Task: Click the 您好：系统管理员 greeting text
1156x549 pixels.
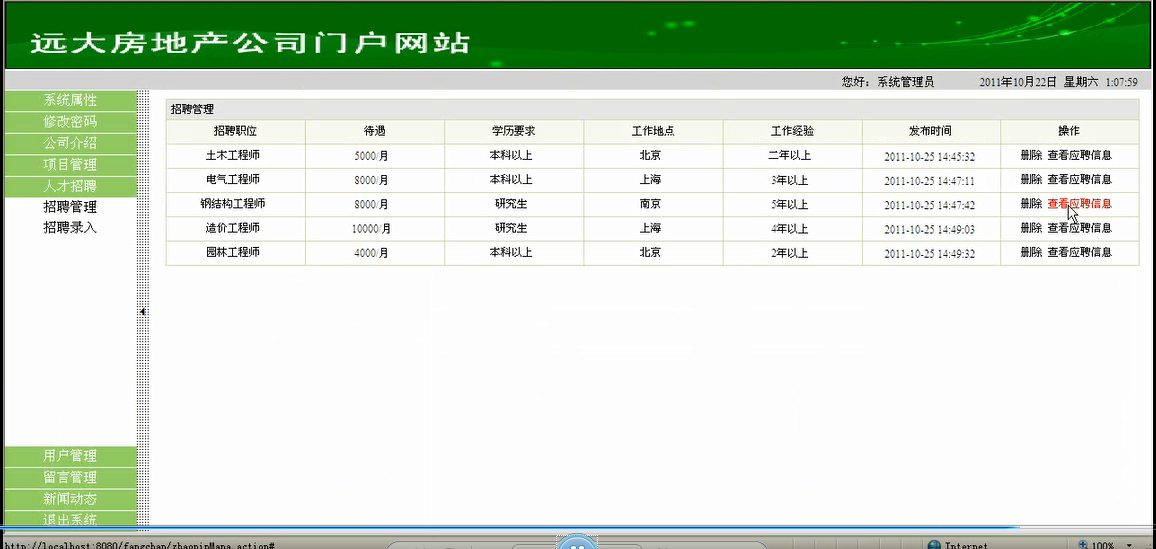Action: coord(888,82)
